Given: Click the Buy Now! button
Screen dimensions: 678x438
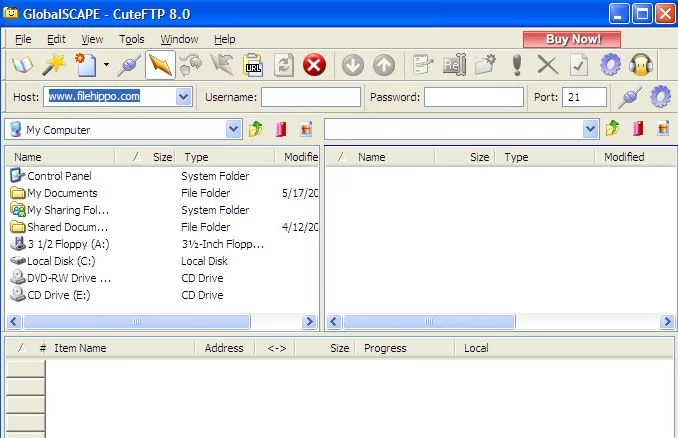Looking at the screenshot, I should click(572, 39).
